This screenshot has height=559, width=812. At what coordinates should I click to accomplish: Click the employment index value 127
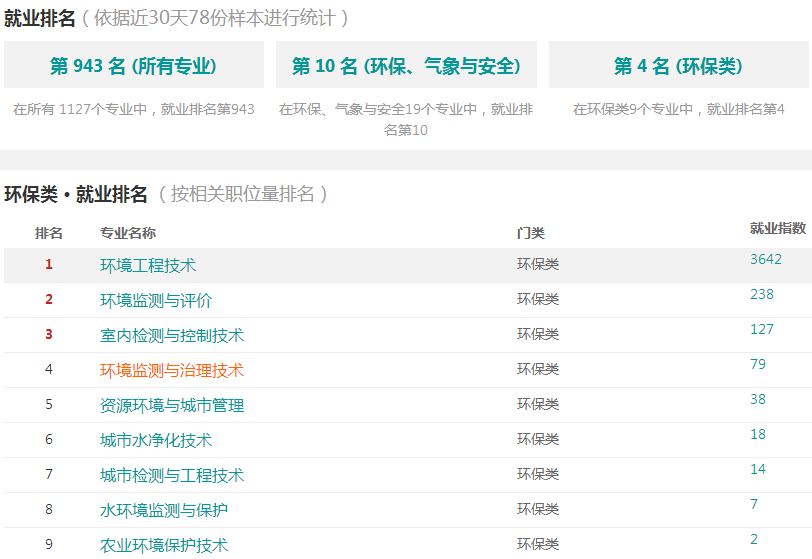pos(762,329)
